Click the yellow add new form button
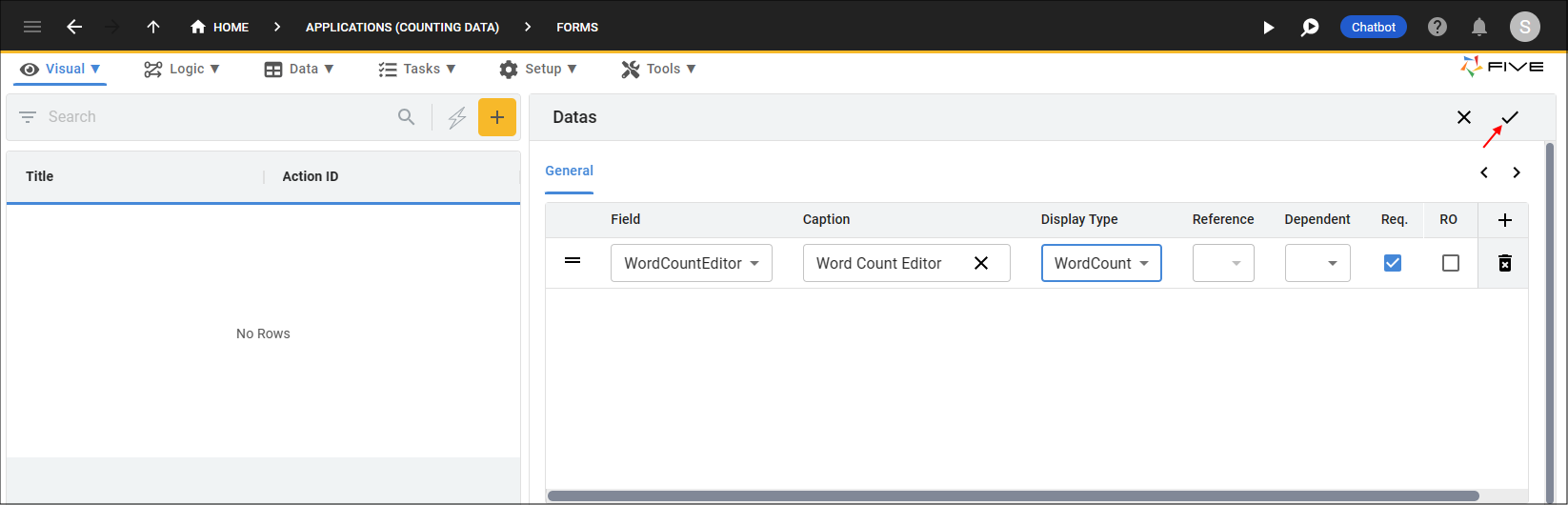 click(496, 117)
